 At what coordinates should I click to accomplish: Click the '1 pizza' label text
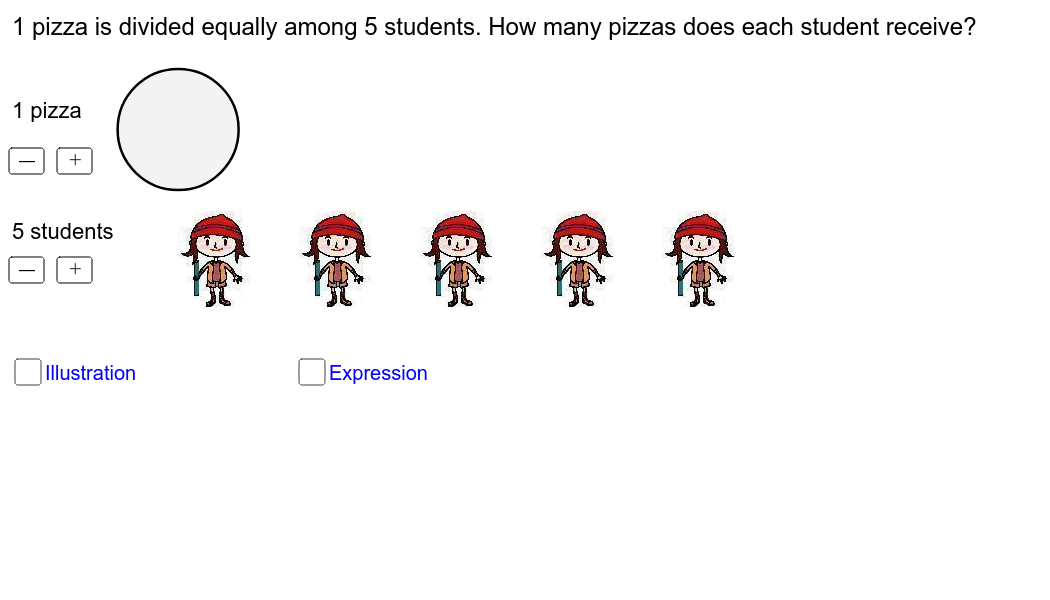pos(47,110)
